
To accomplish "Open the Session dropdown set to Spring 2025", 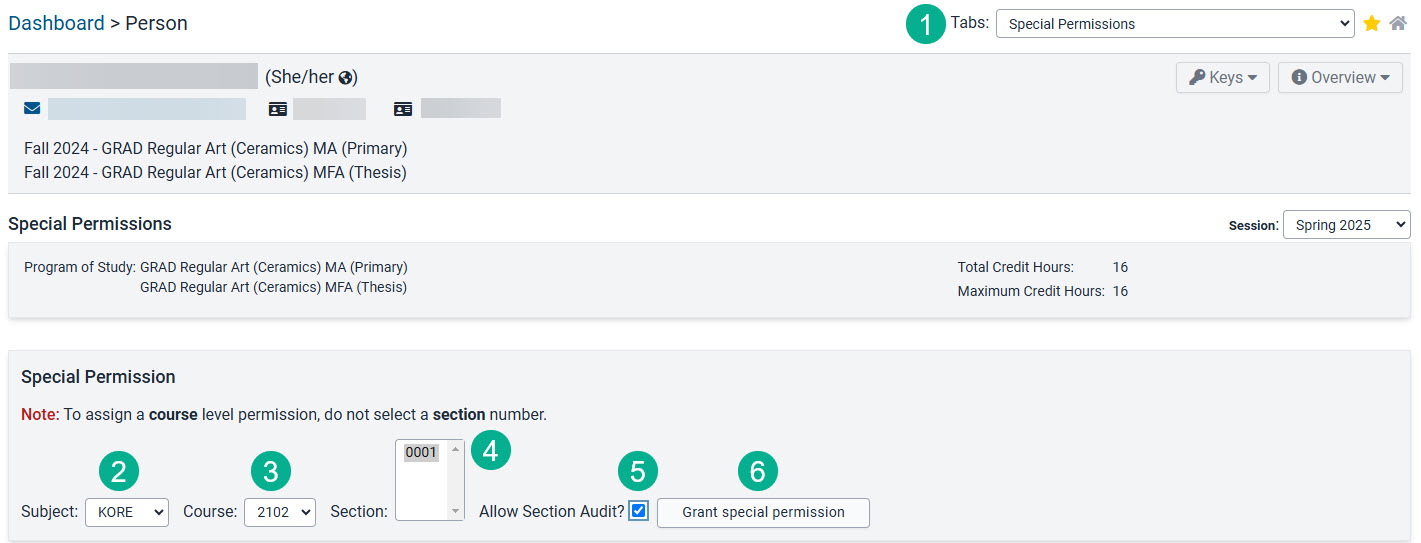I will pos(1346,225).
